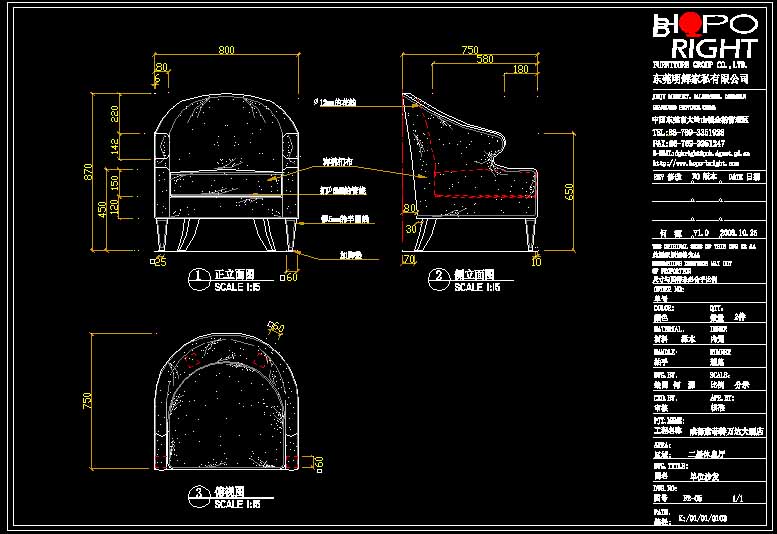
Task: Select the K:/01/01/0103 file path
Action: tap(703, 519)
